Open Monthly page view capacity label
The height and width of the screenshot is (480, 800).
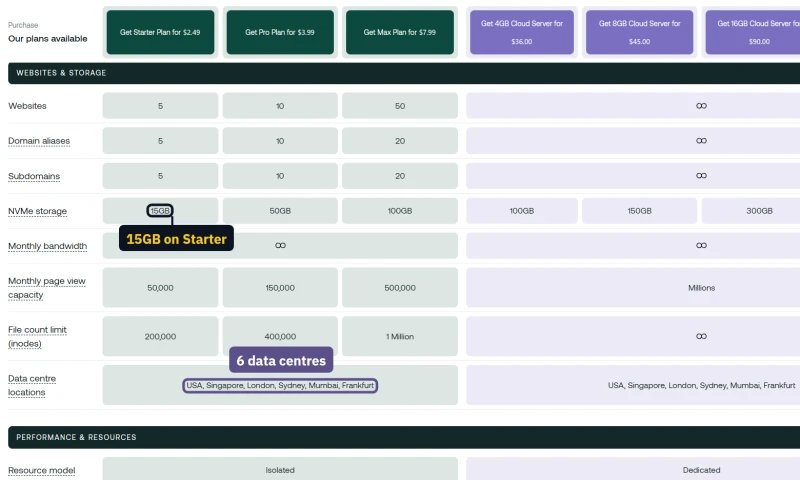(x=46, y=288)
